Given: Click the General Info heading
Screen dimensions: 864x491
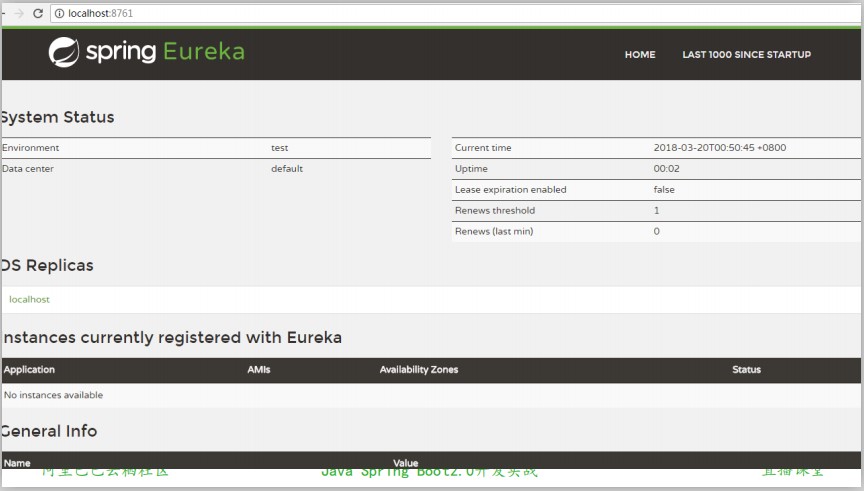Looking at the screenshot, I should point(50,431).
